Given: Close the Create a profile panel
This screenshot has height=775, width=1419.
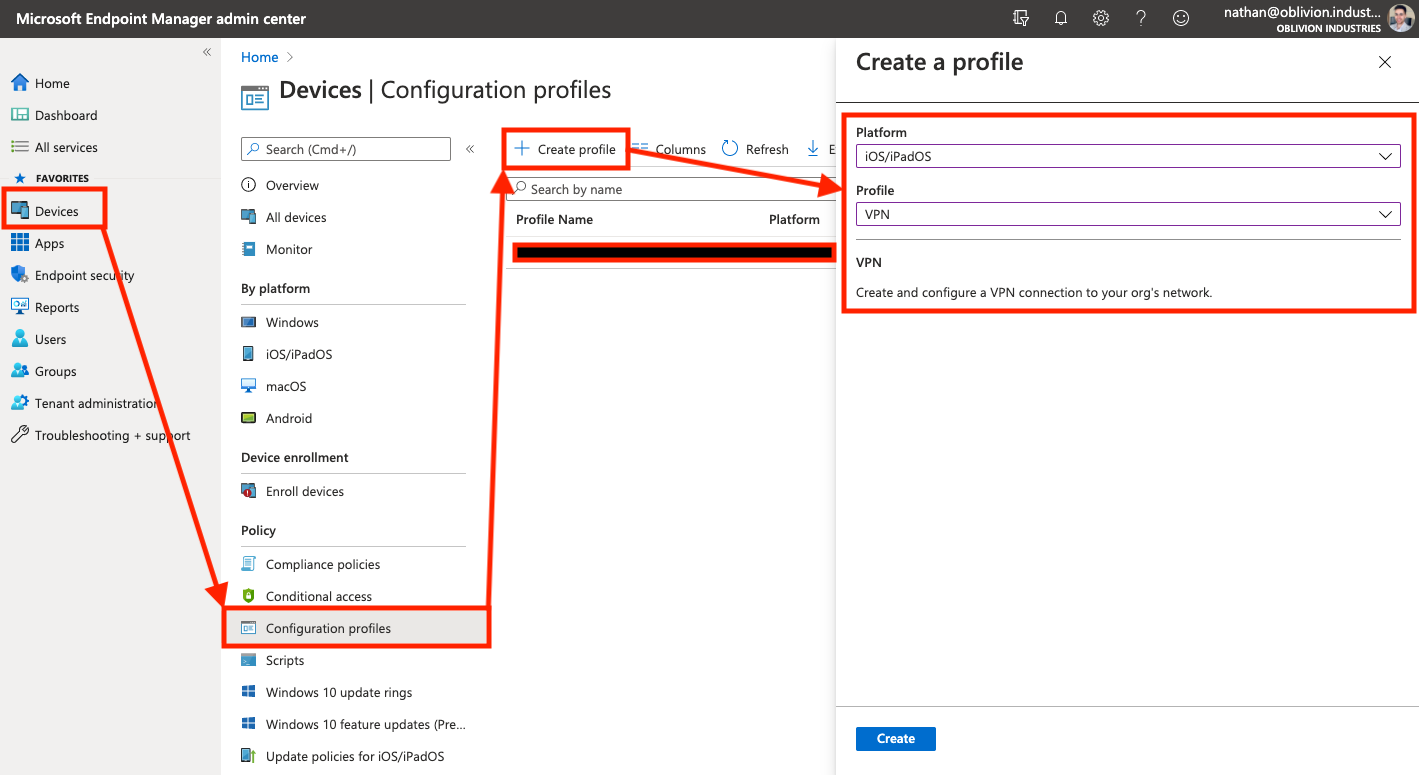Looking at the screenshot, I should tap(1385, 62).
